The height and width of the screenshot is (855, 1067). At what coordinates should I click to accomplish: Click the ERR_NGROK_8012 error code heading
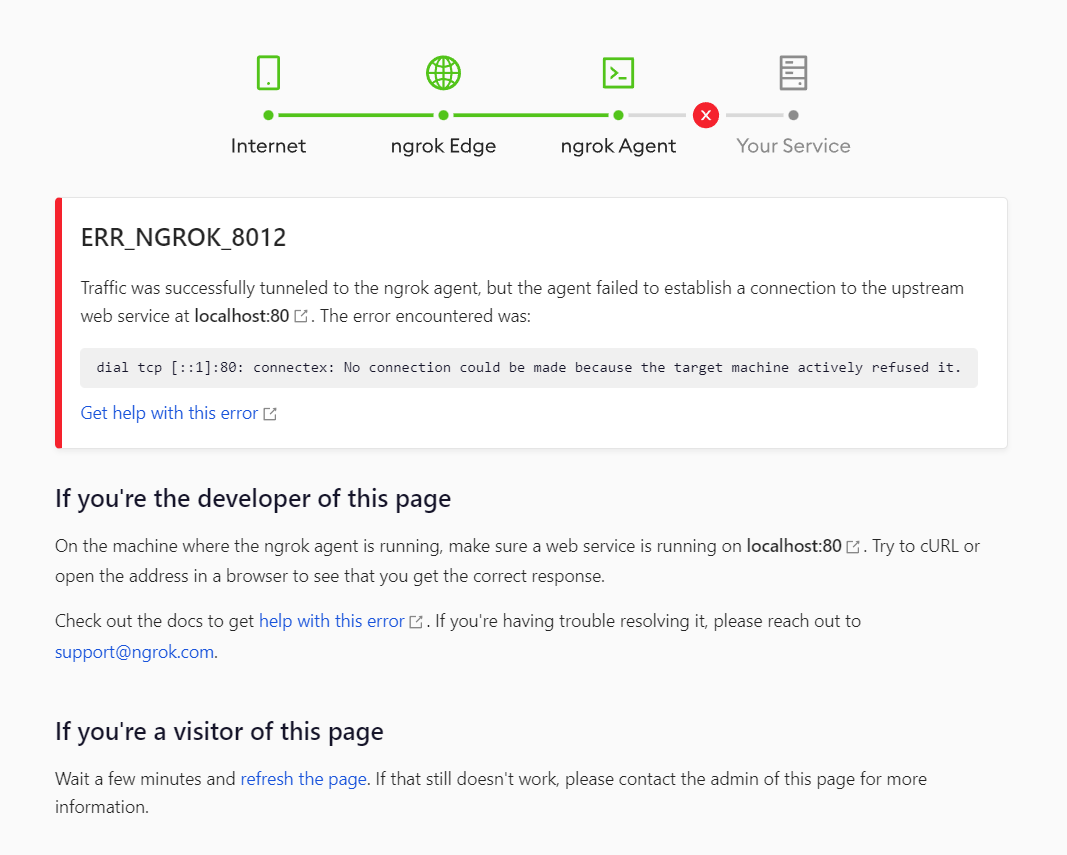point(183,238)
